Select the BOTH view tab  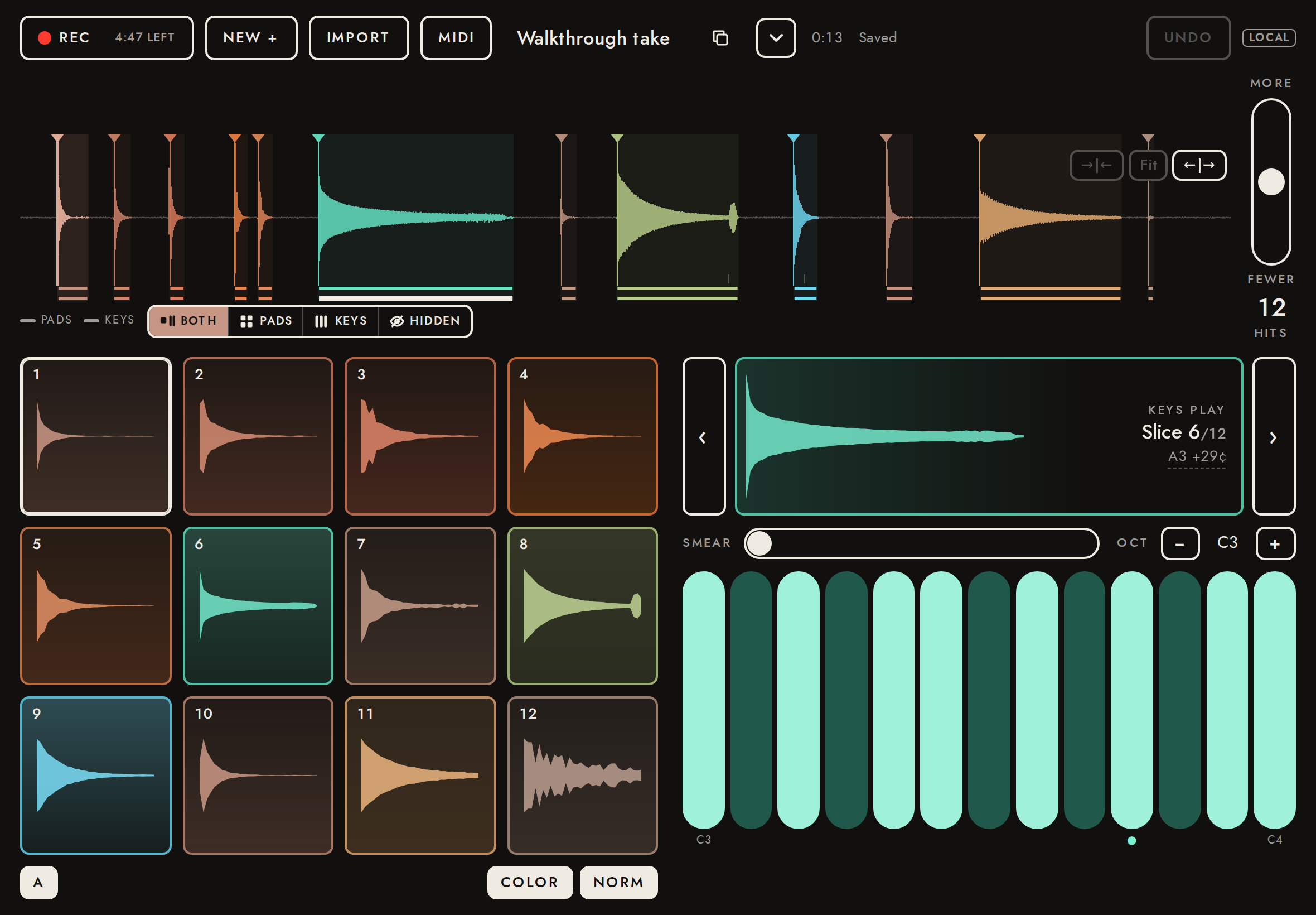tap(188, 321)
